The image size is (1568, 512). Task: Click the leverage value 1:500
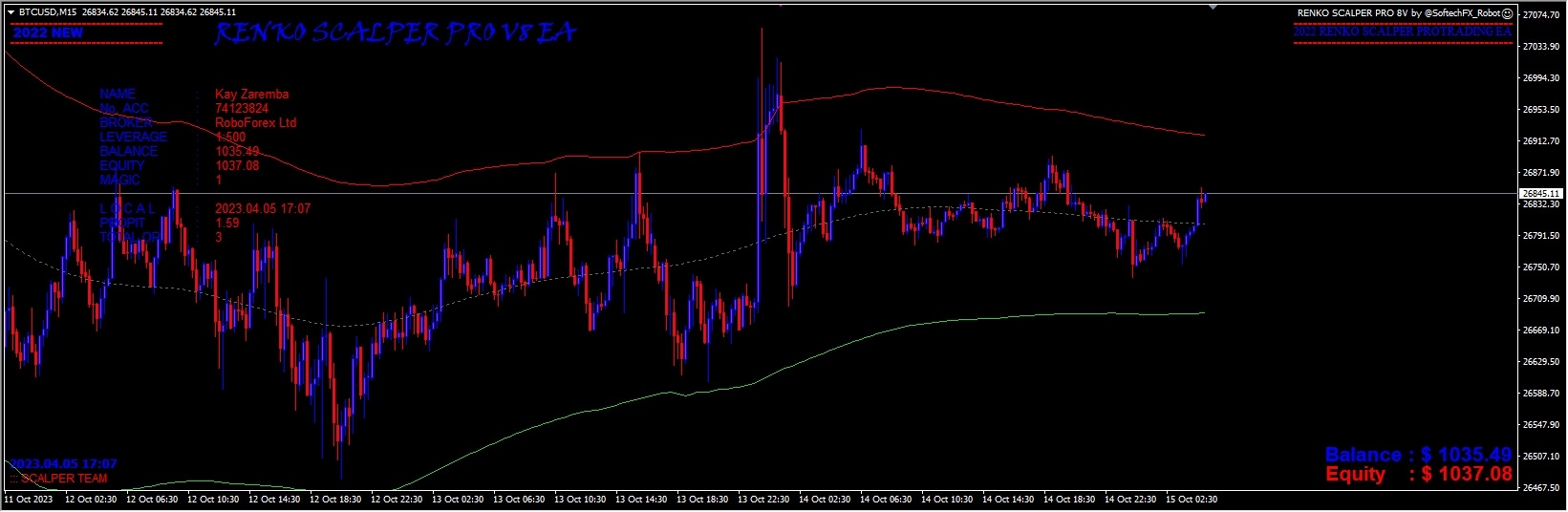pyautogui.click(x=230, y=137)
